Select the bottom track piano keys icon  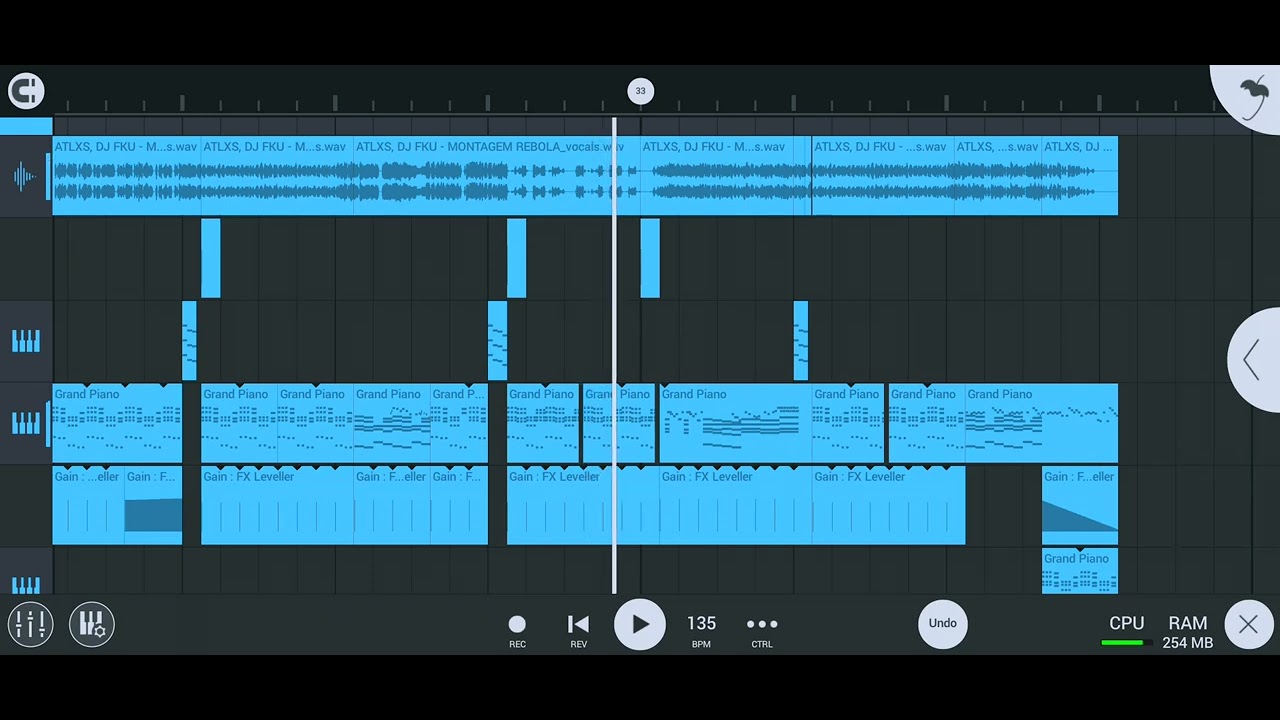pos(26,585)
